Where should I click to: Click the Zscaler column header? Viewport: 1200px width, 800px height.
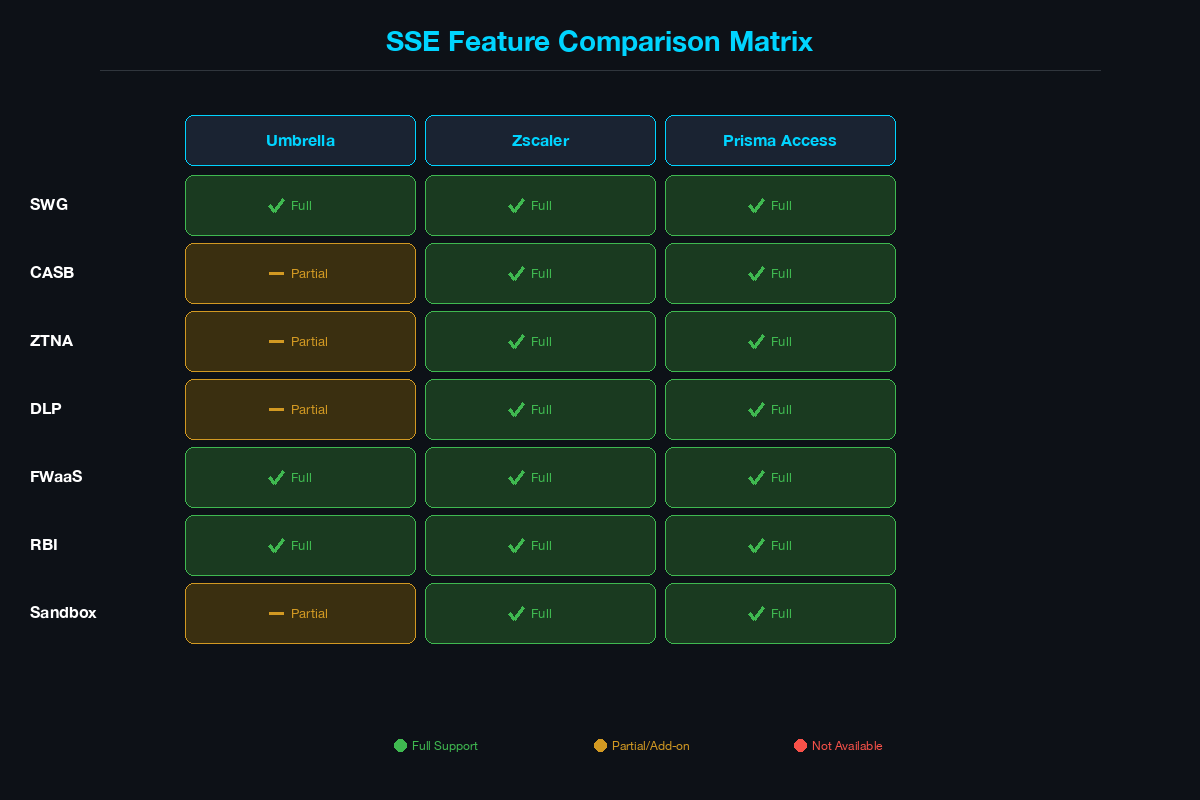540,140
